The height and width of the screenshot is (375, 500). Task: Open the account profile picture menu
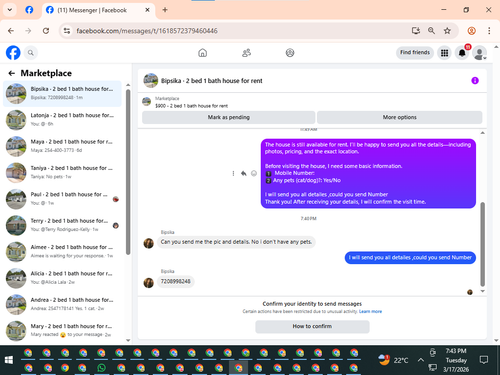point(480,53)
